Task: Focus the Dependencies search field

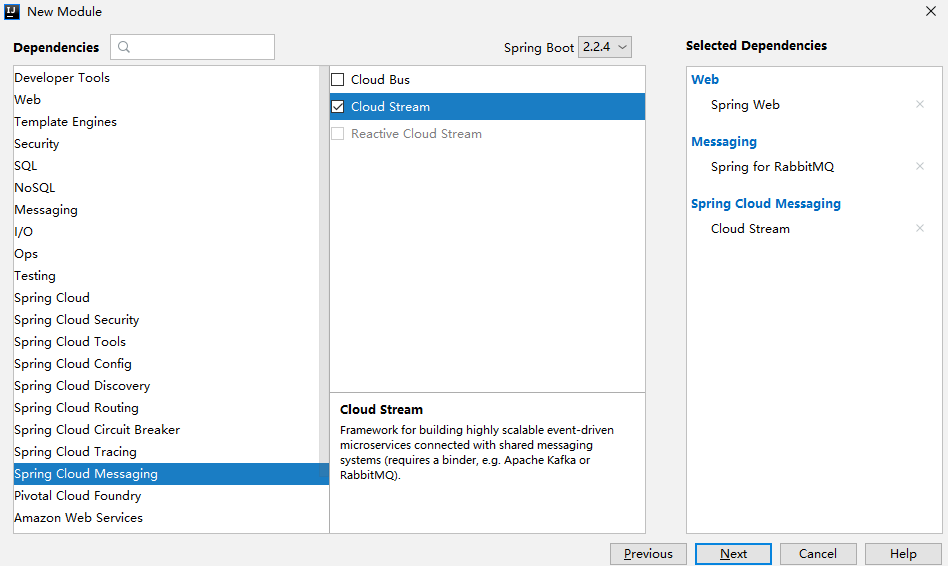Action: [192, 47]
